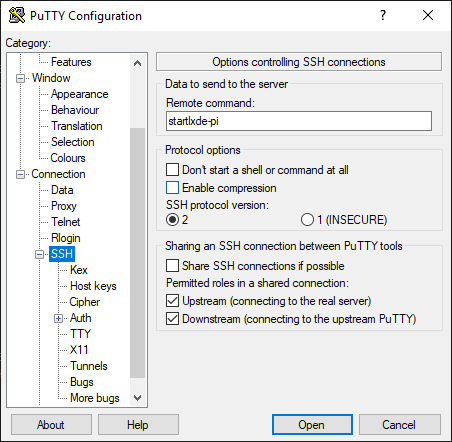This screenshot has width=452, height=442.
Task: Click the 'Remote command:' label
Action: point(210,103)
